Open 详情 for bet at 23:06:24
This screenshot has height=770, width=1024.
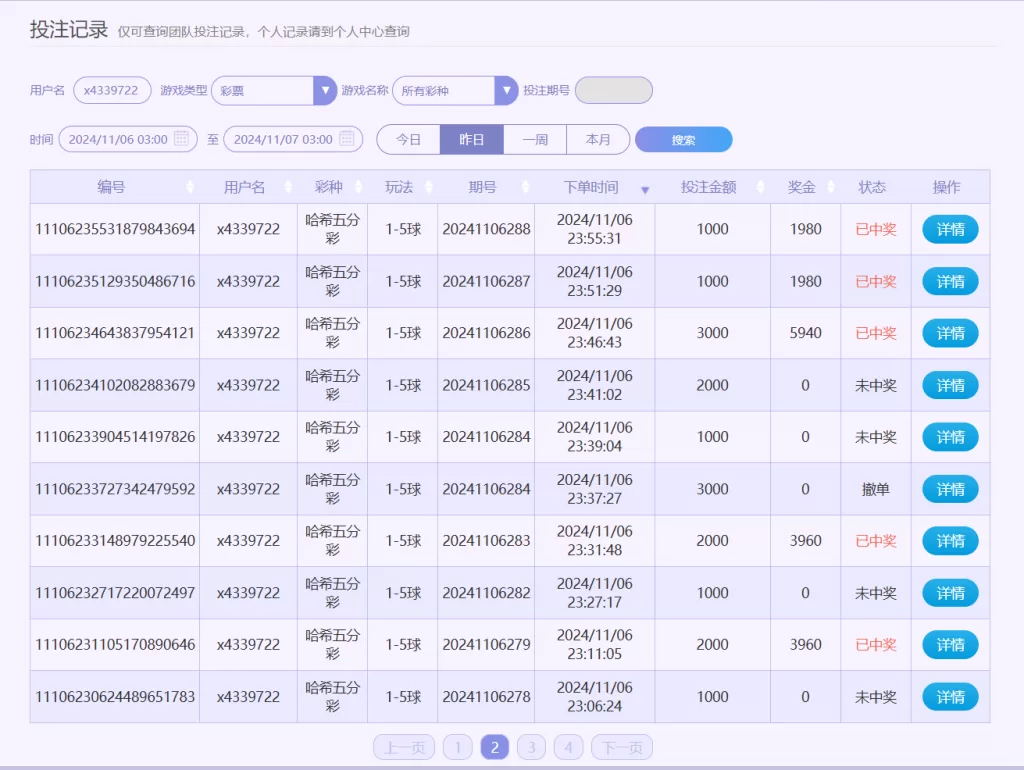click(x=950, y=697)
